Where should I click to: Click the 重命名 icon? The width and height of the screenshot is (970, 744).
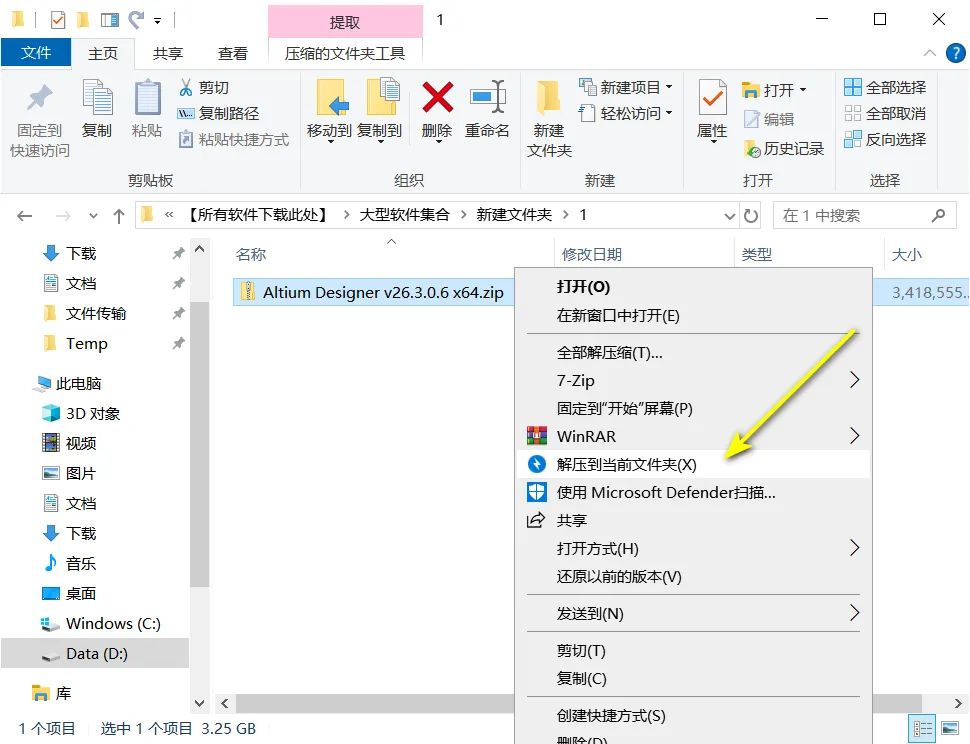(487, 96)
